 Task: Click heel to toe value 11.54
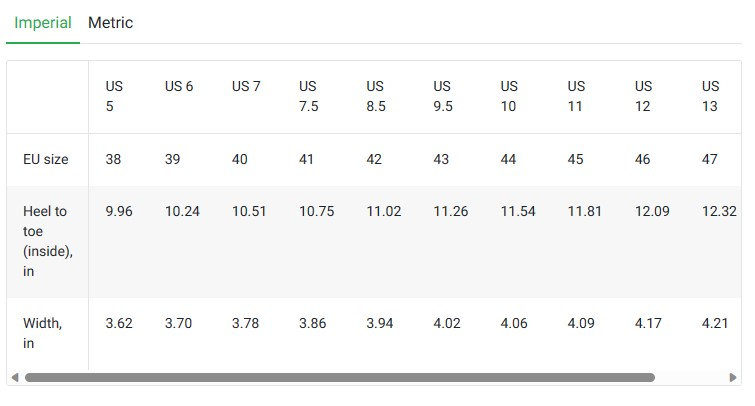pos(518,211)
